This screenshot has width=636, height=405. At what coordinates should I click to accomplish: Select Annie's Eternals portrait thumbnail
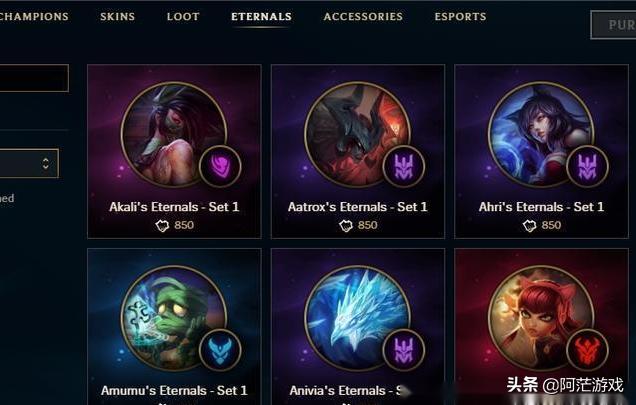click(541, 318)
